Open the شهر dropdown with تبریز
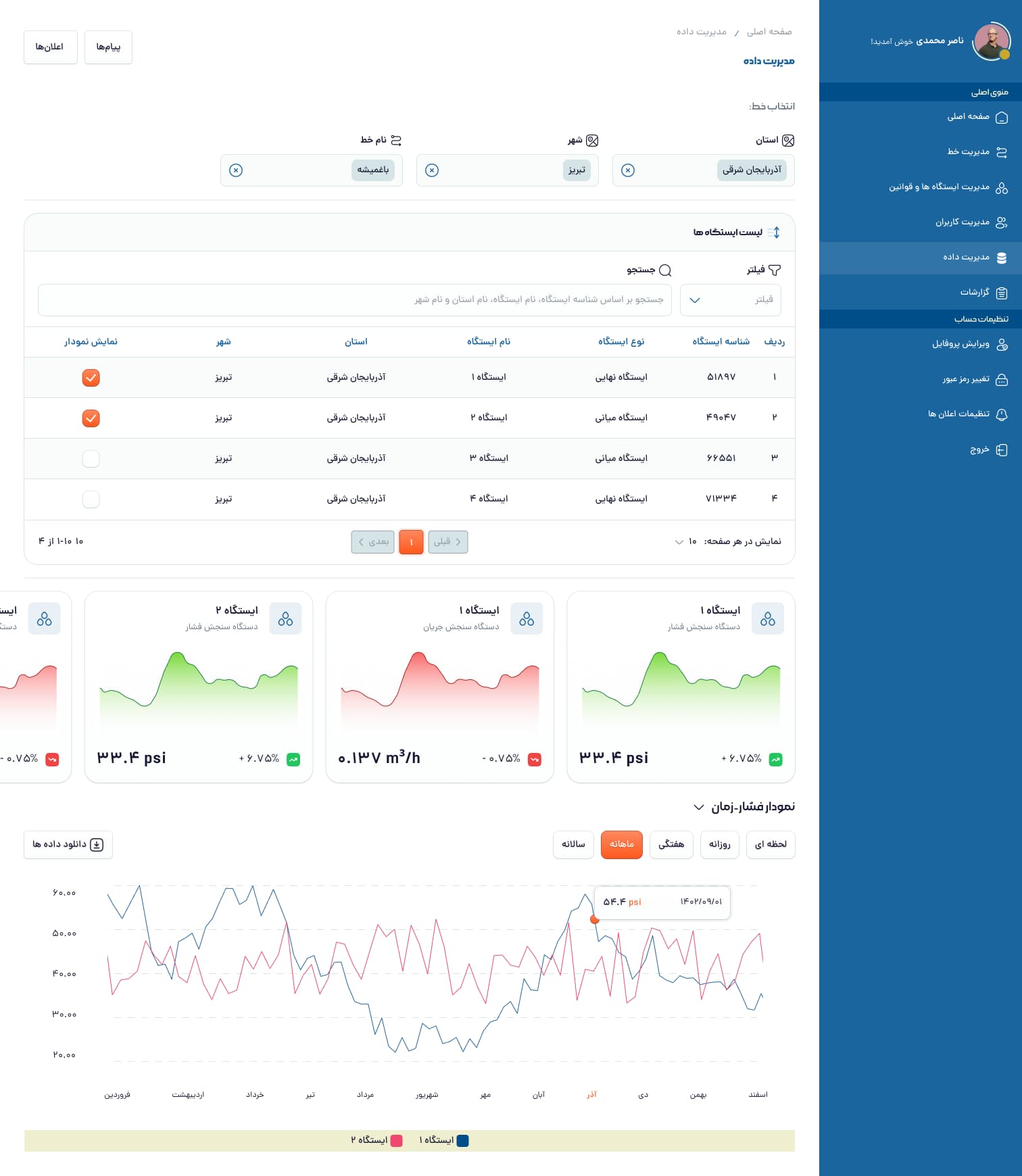This screenshot has width=1022, height=1176. point(508,170)
